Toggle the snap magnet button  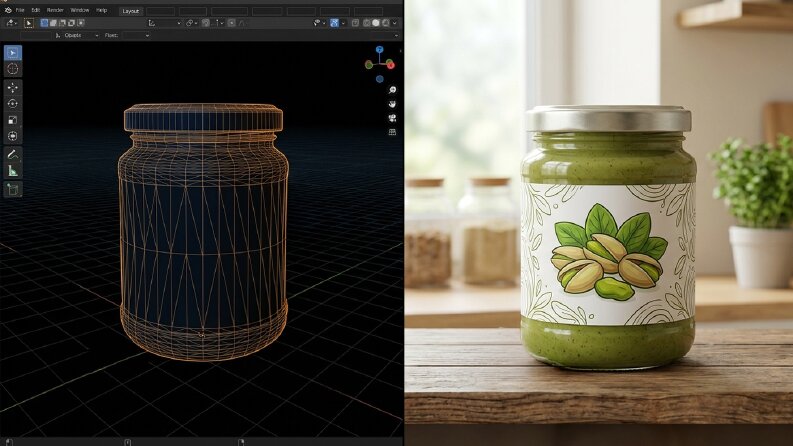tap(206, 23)
